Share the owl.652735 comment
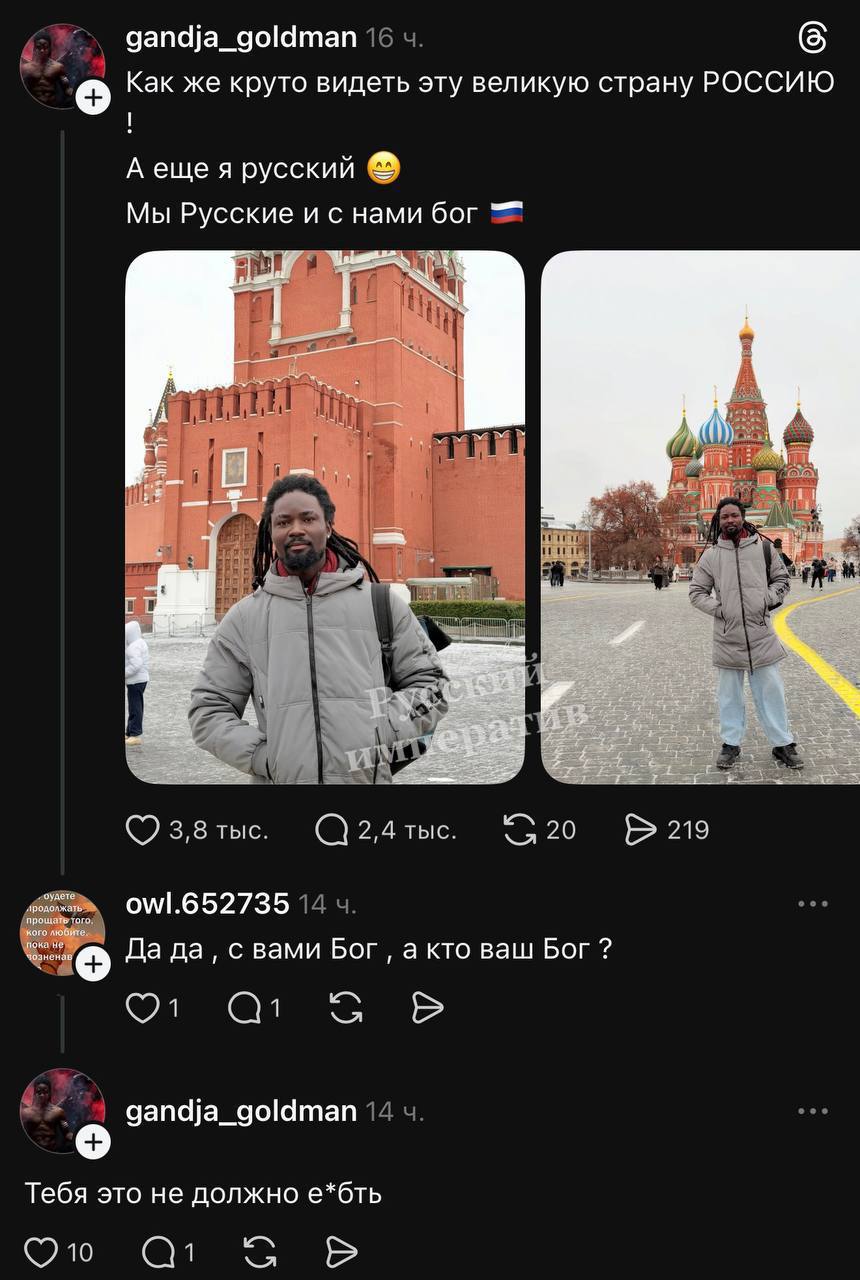 (x=427, y=1008)
